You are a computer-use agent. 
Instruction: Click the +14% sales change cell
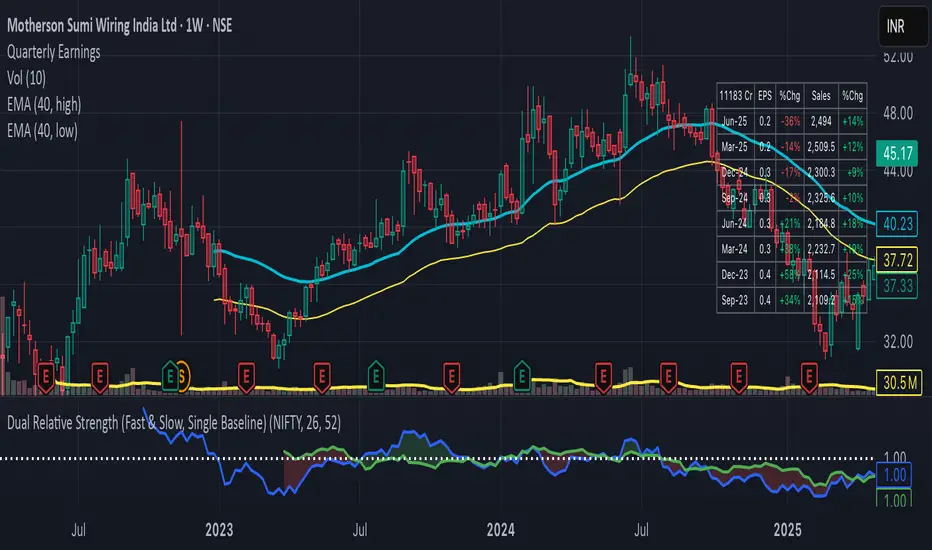tap(852, 121)
